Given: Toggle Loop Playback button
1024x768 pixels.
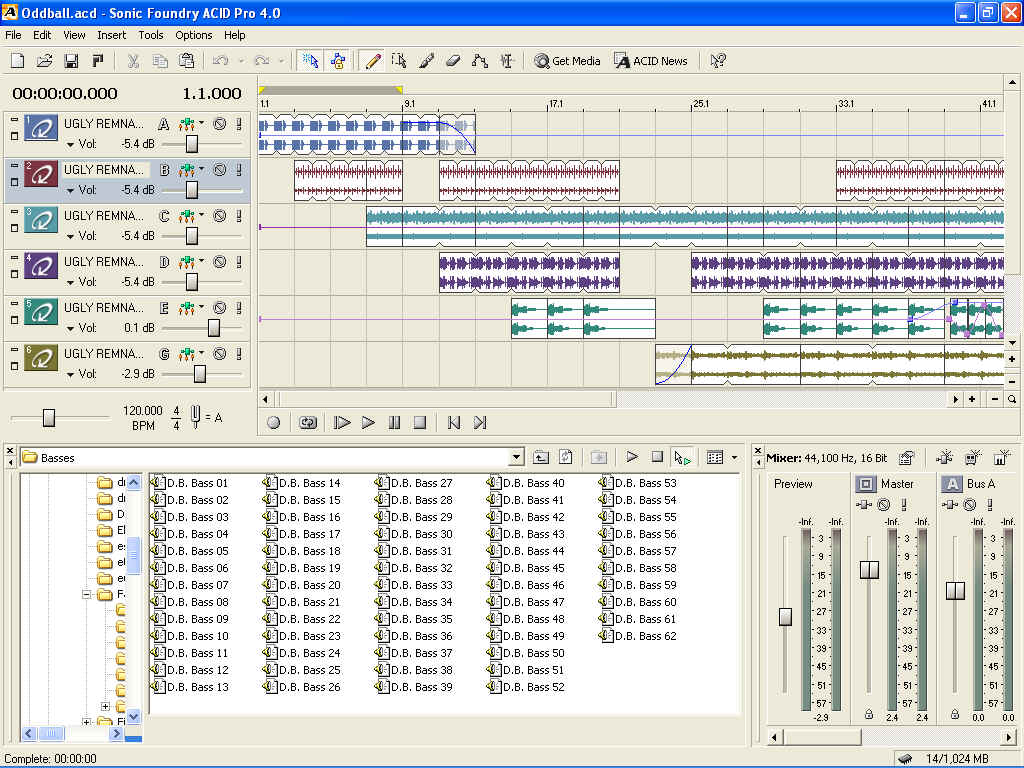Looking at the screenshot, I should pyautogui.click(x=308, y=423).
